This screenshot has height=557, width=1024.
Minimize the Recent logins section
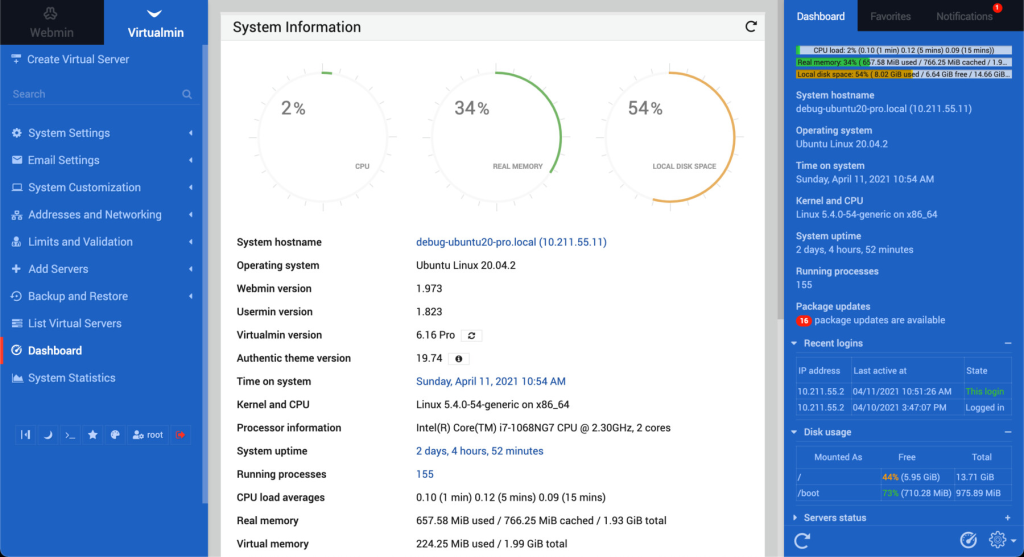[x=1007, y=343]
